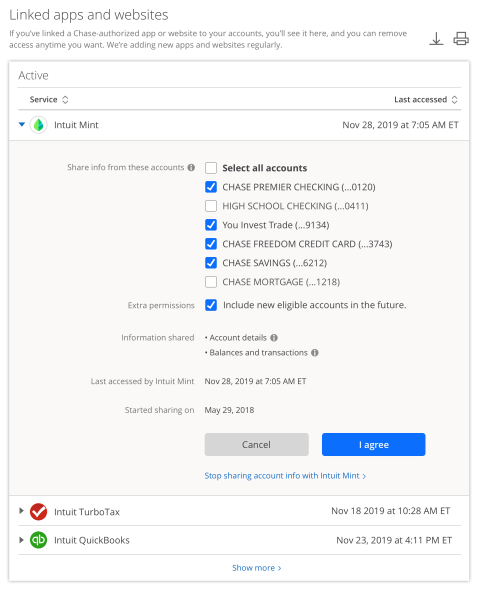This screenshot has width=478, height=590.
Task: Check the Select all accounts checkbox
Action: (x=211, y=168)
